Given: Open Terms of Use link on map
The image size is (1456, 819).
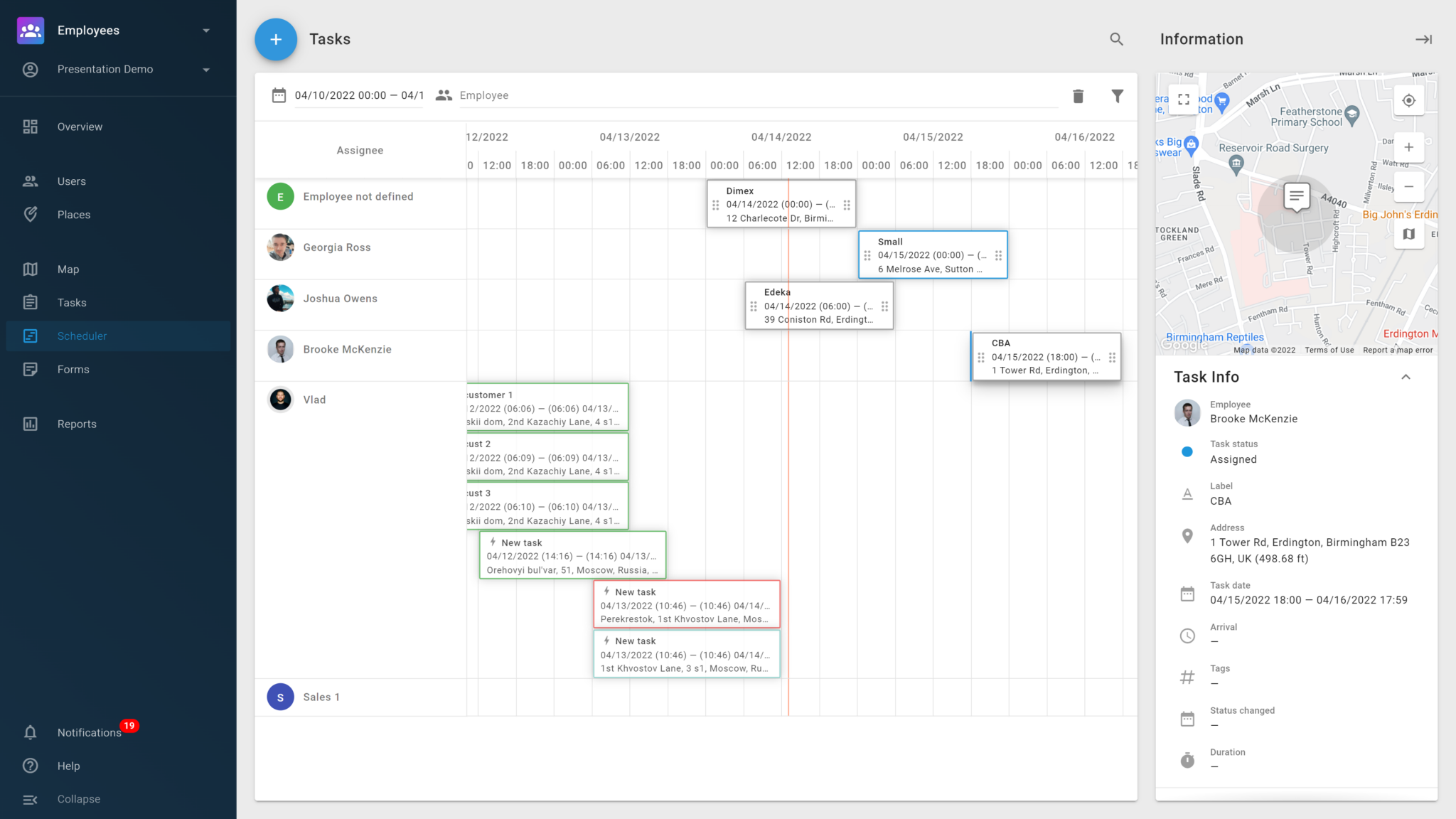Looking at the screenshot, I should click(x=1329, y=350).
